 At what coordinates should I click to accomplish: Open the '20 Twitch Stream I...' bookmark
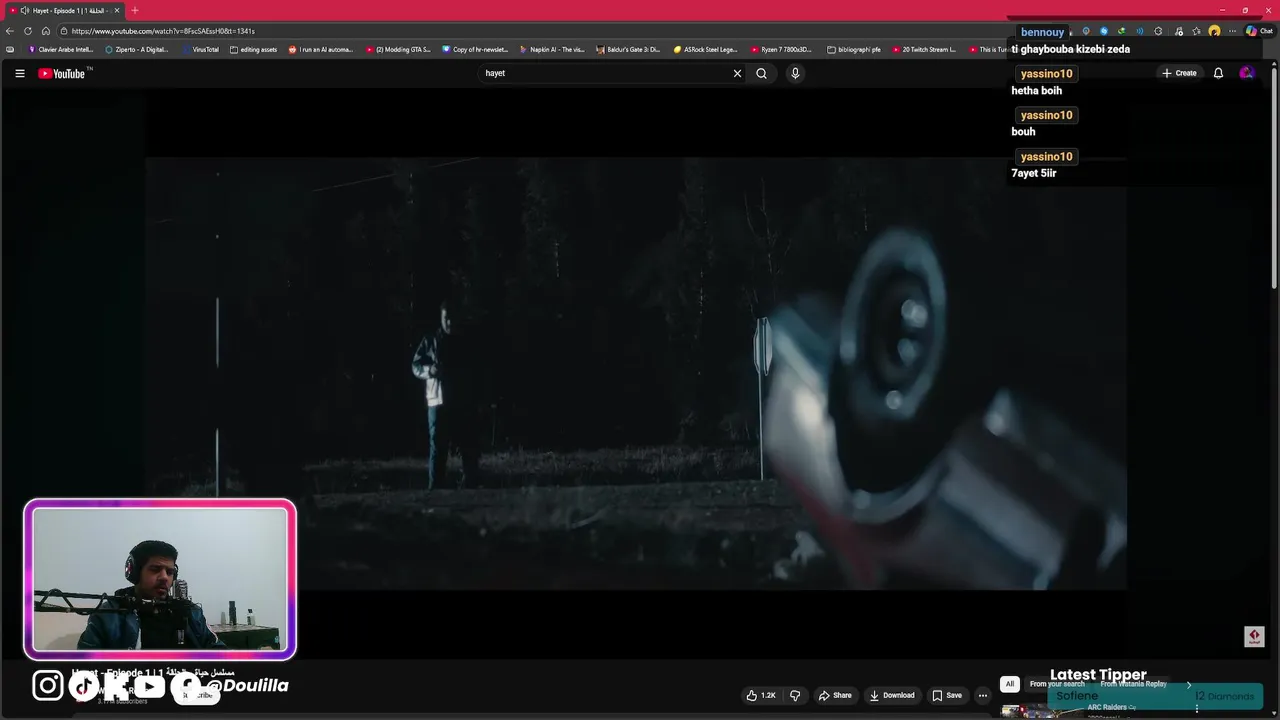(924, 49)
